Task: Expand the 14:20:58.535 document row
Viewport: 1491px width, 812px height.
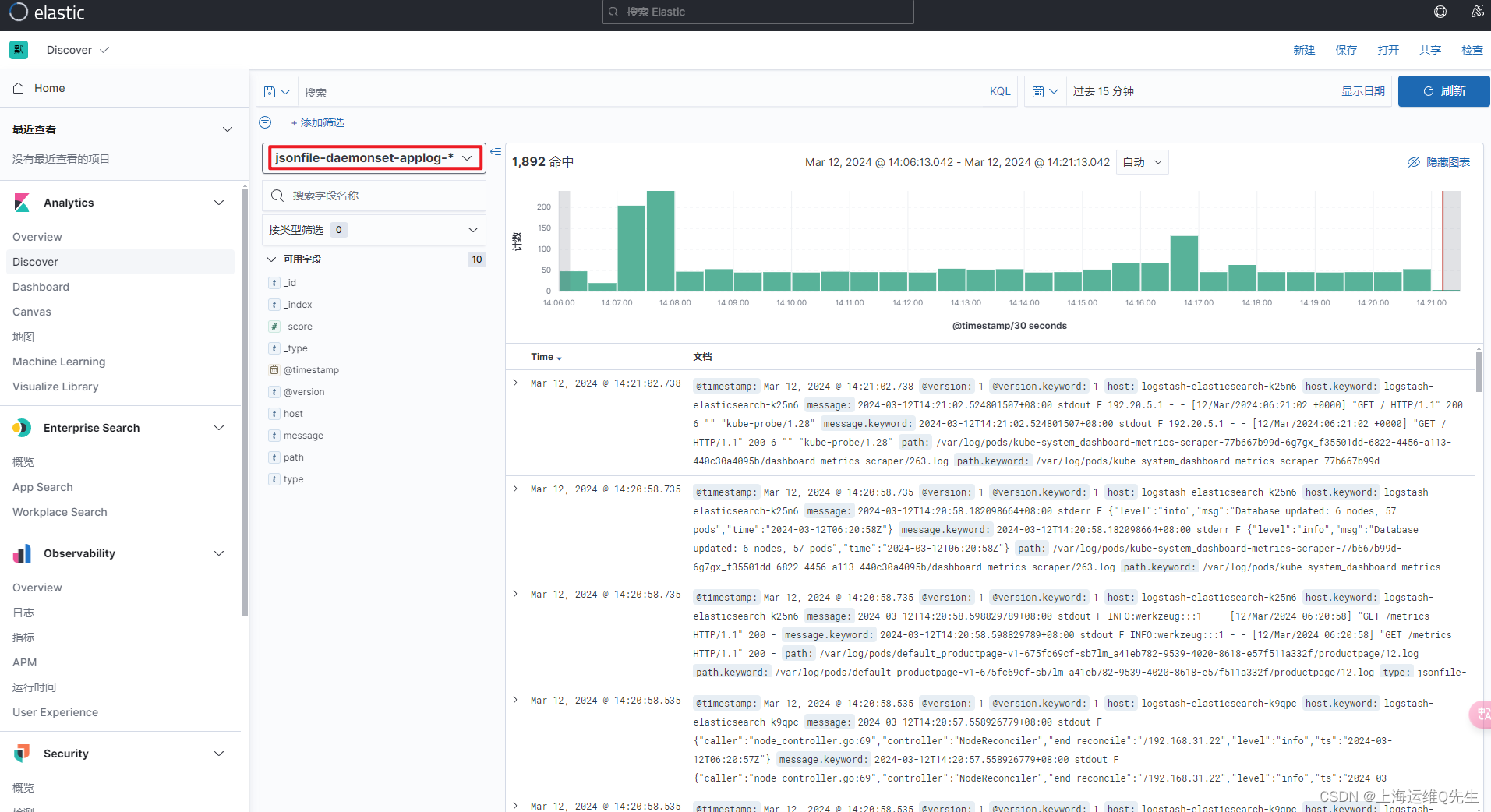Action: click(515, 700)
